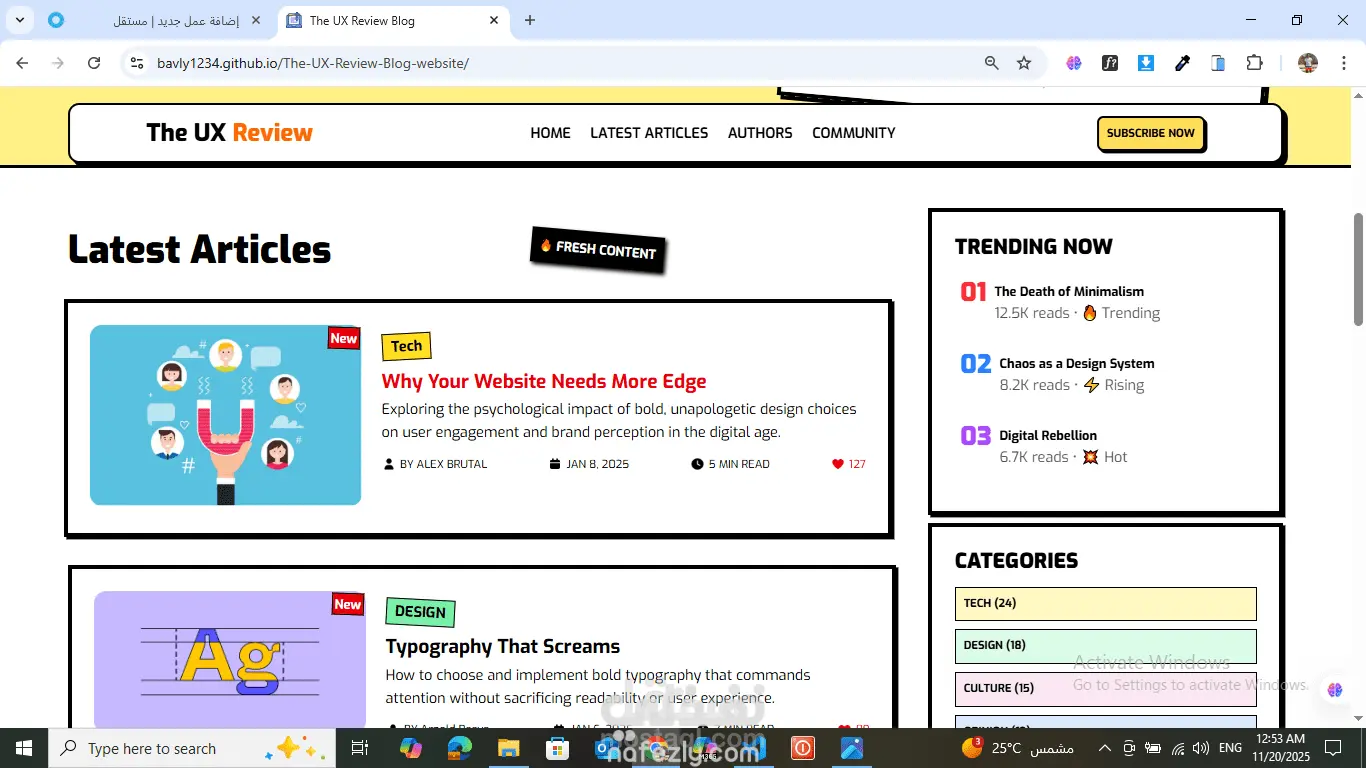Click 'BY ALEX BRUTAL' author text
This screenshot has width=1366, height=768.
(443, 464)
